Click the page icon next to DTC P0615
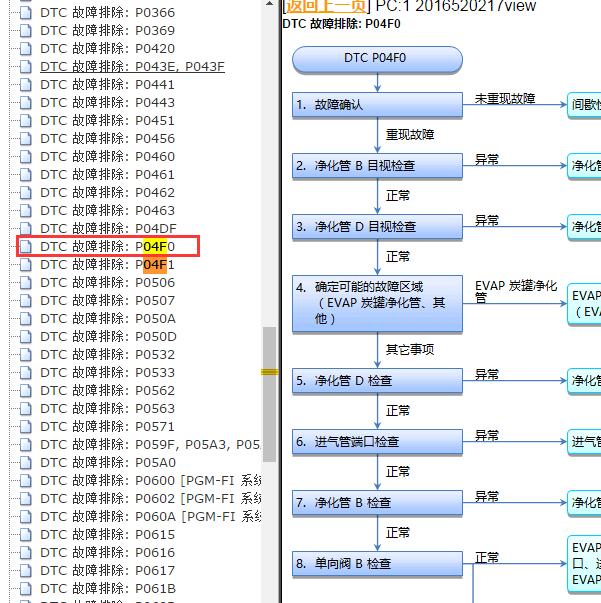Screen dimensions: 601x603 point(25,535)
